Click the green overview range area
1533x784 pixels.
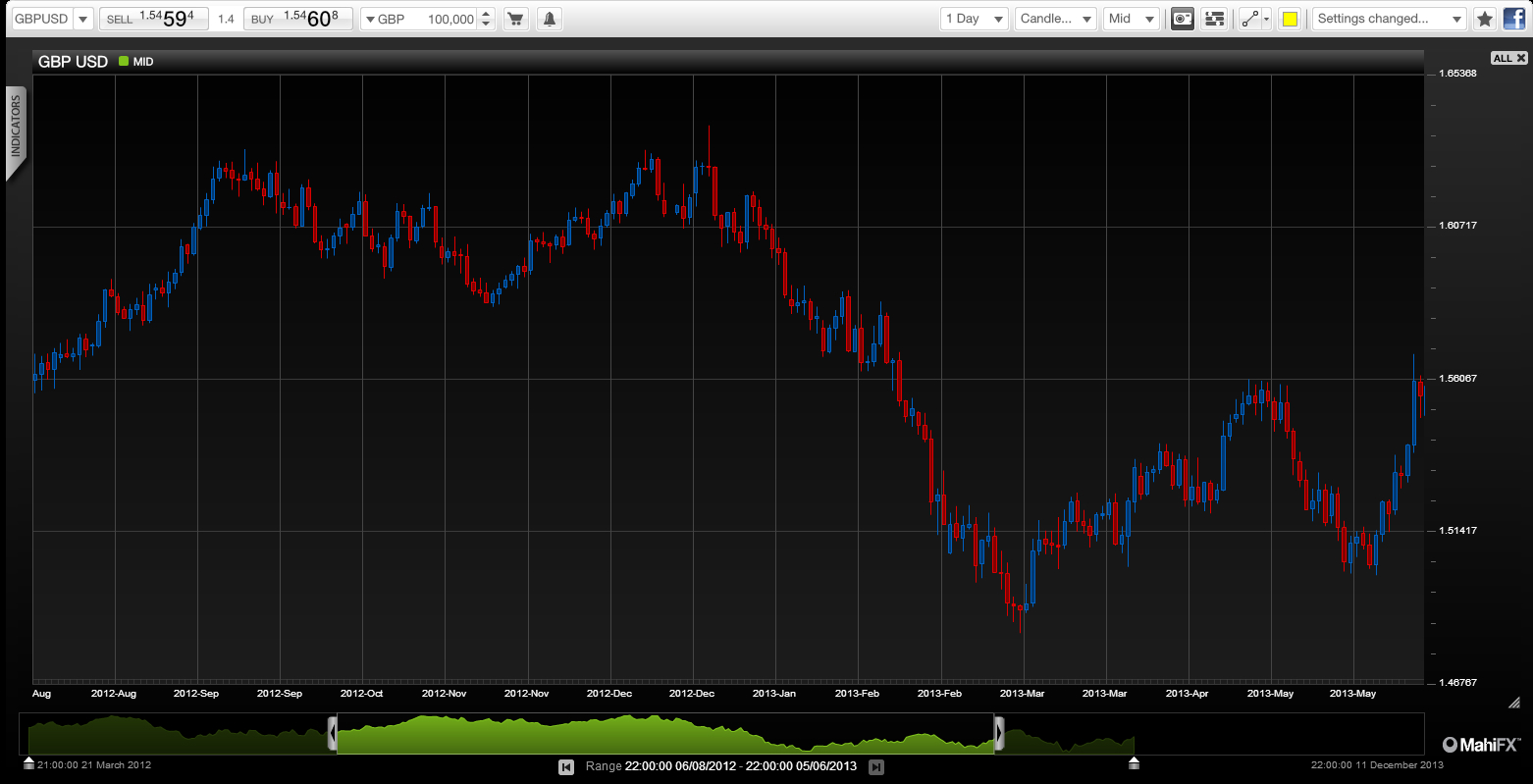click(665, 734)
